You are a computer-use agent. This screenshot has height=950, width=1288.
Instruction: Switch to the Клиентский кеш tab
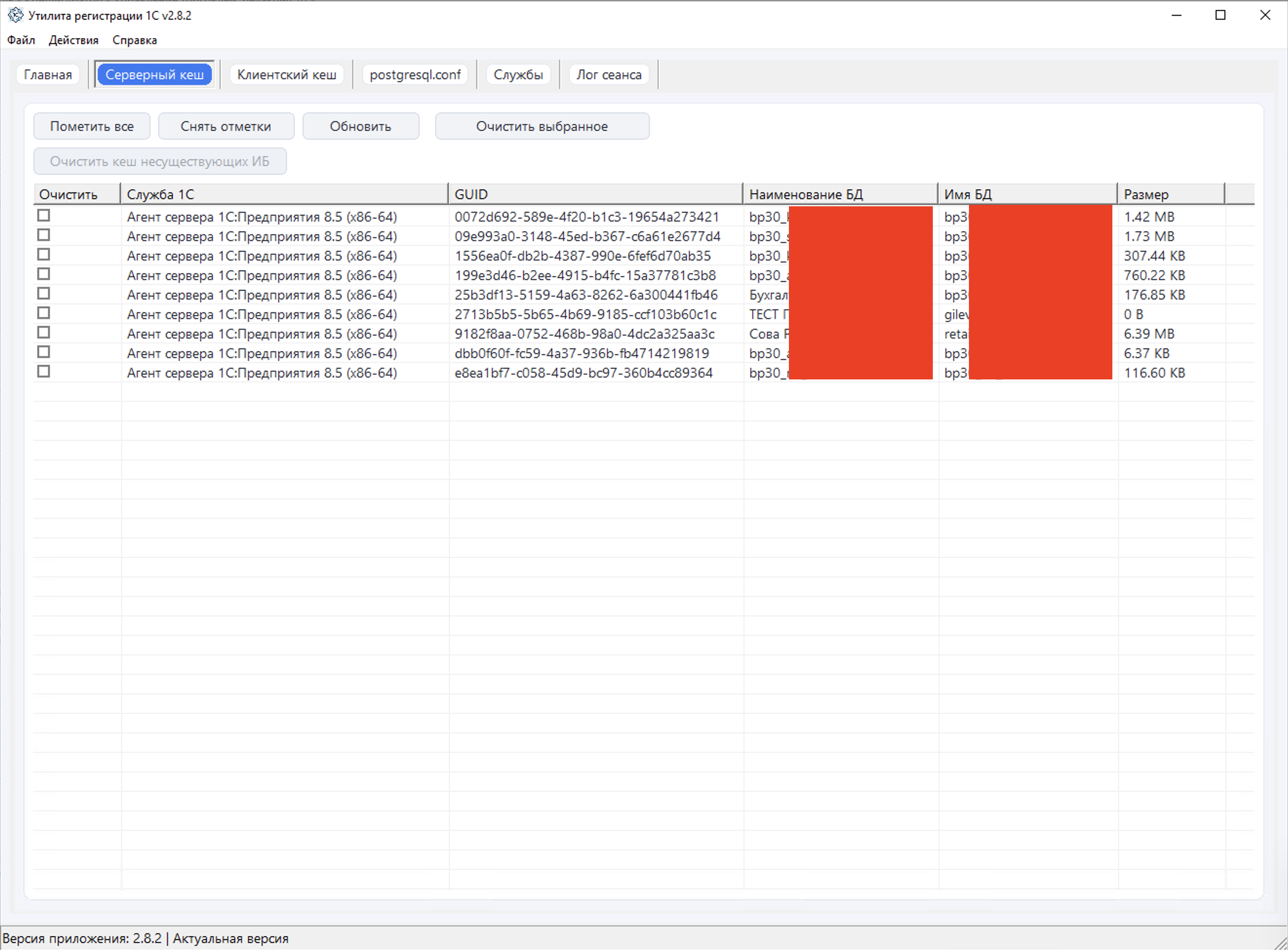286,75
